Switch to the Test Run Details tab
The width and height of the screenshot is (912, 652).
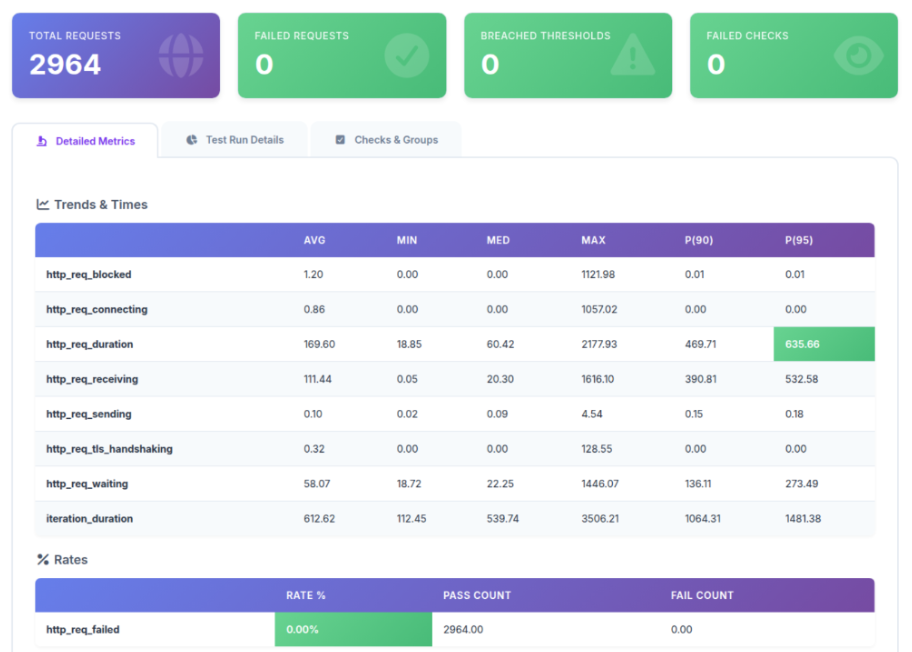[x=234, y=140]
